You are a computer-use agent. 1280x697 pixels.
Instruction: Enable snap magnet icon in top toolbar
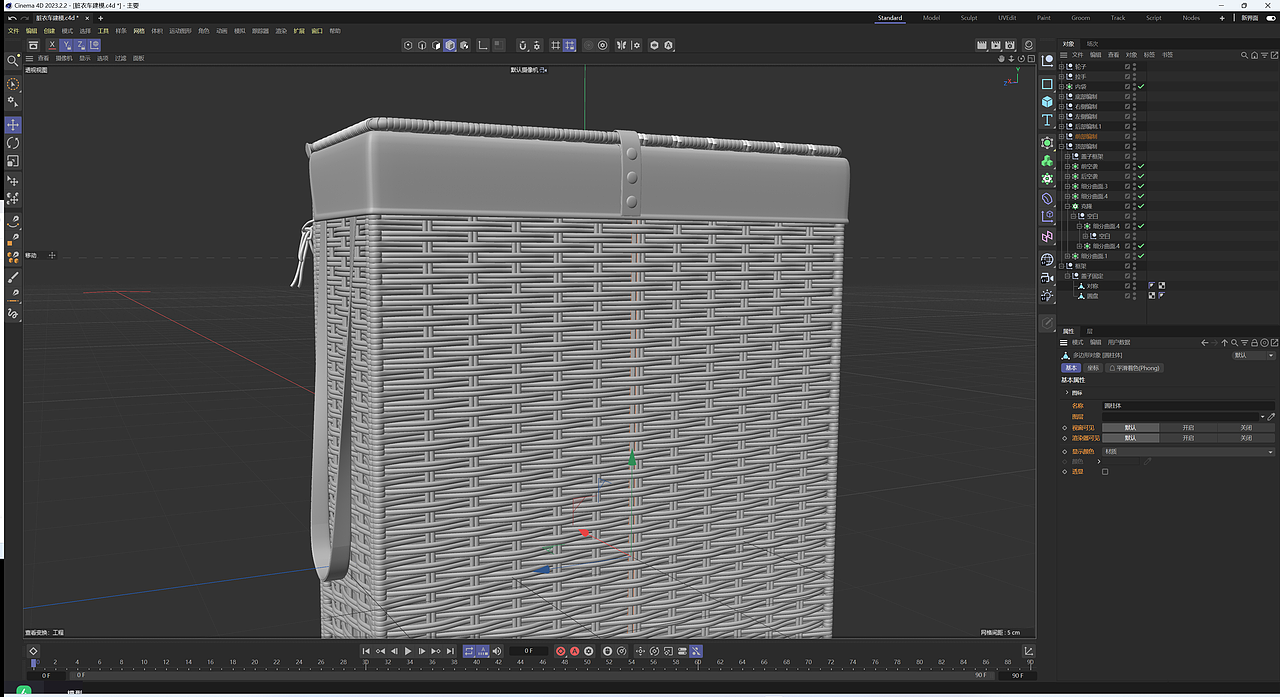524,45
